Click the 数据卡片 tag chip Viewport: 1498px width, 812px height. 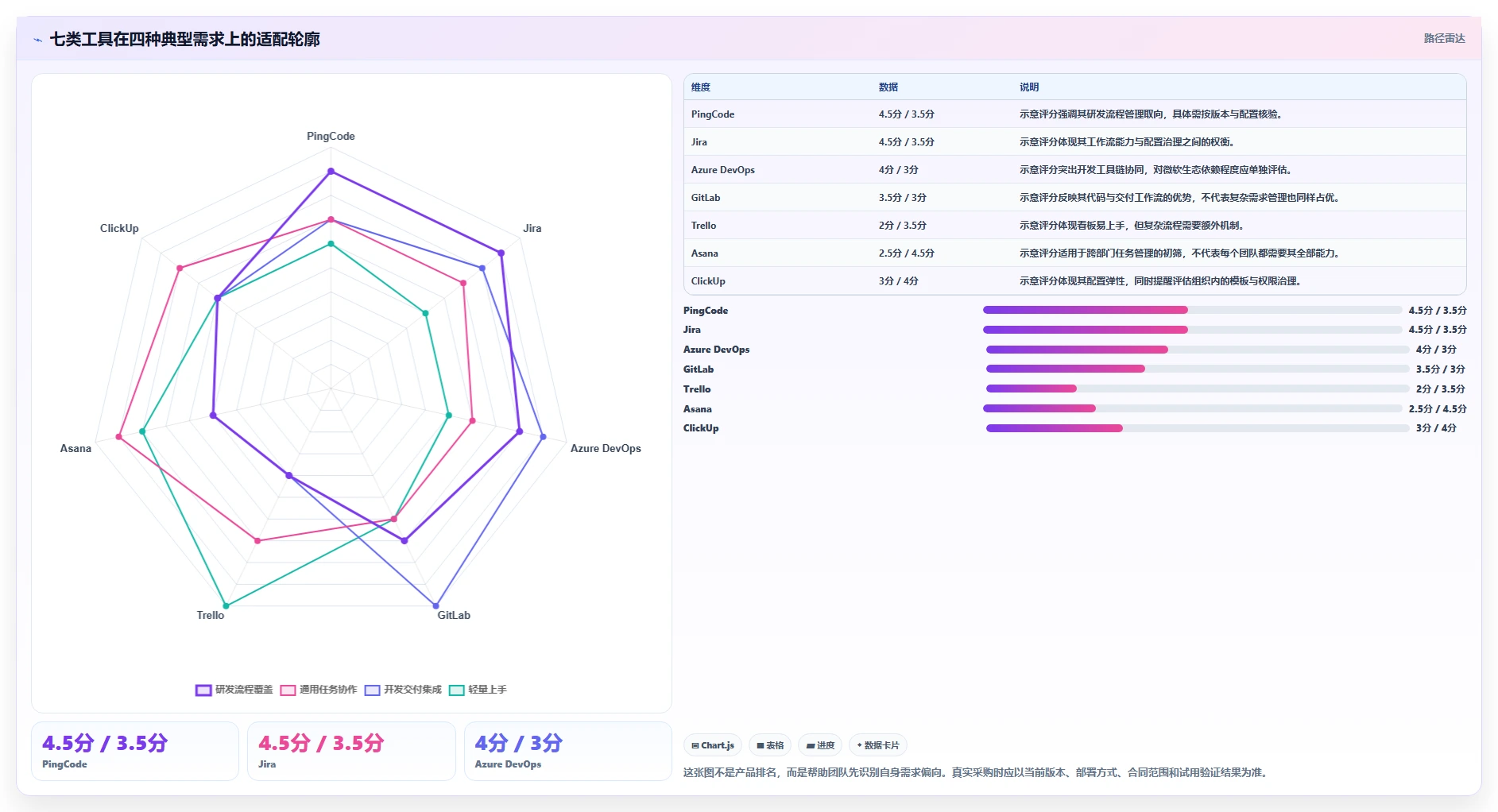click(878, 745)
